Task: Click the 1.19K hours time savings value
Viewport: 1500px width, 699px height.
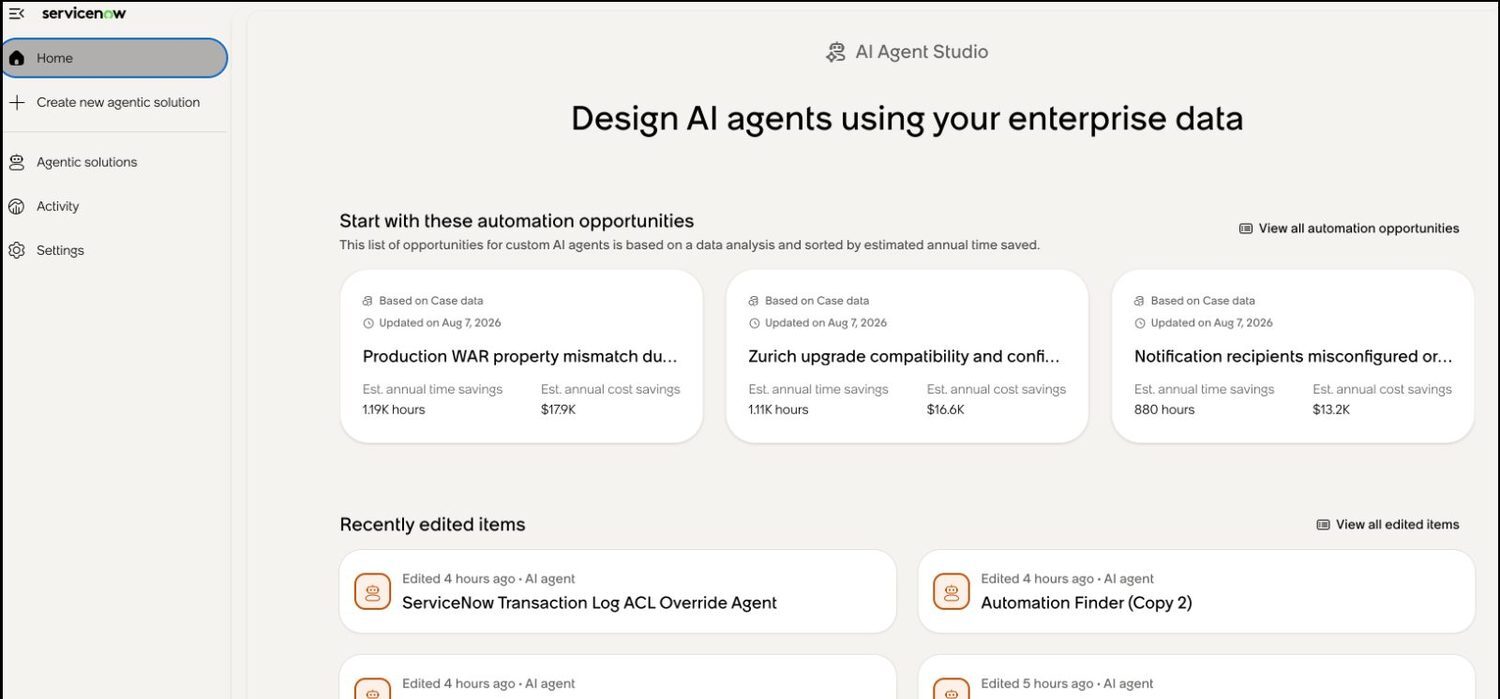Action: (393, 410)
